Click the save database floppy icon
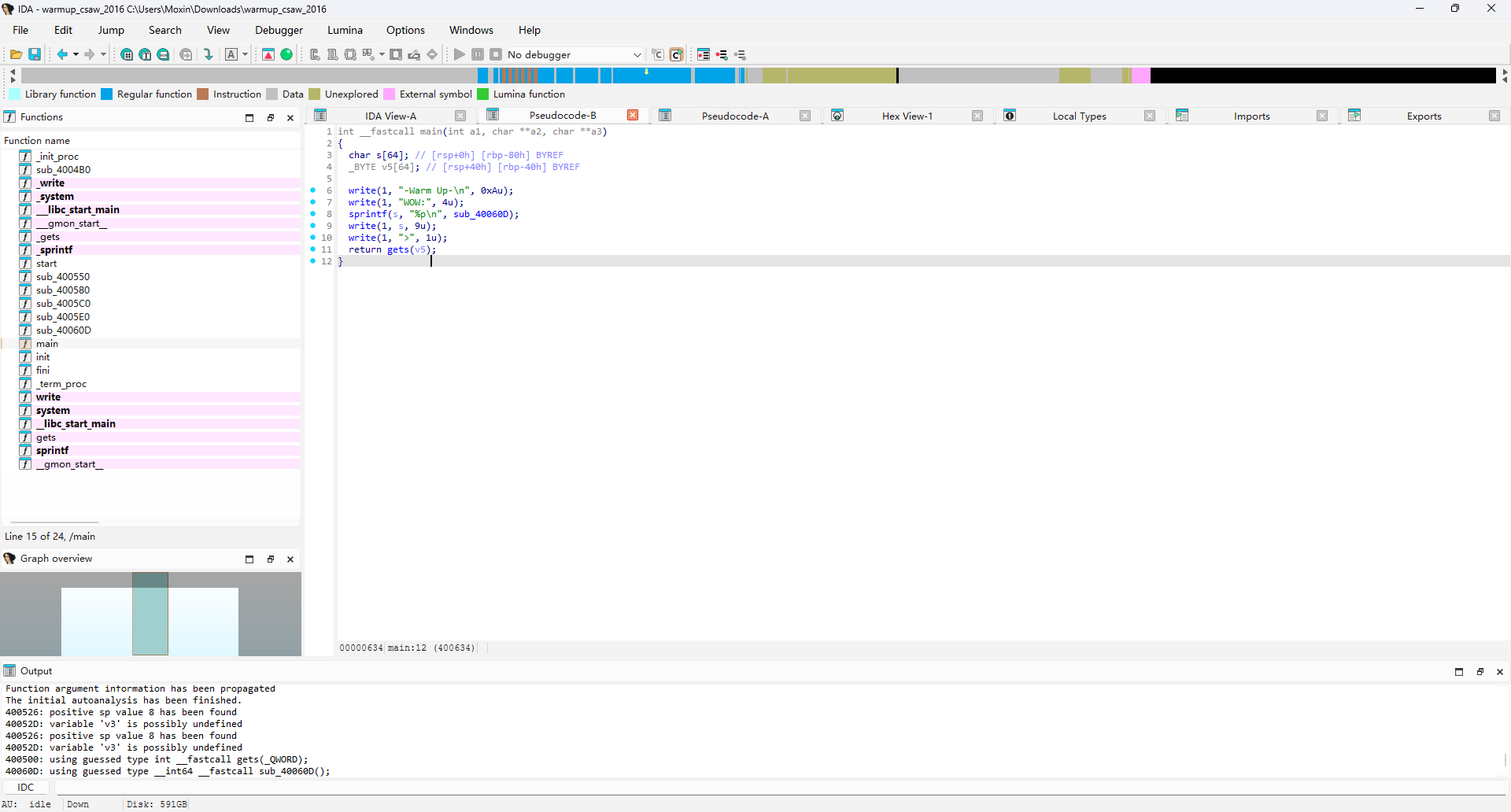The image size is (1511, 812). coord(35,54)
